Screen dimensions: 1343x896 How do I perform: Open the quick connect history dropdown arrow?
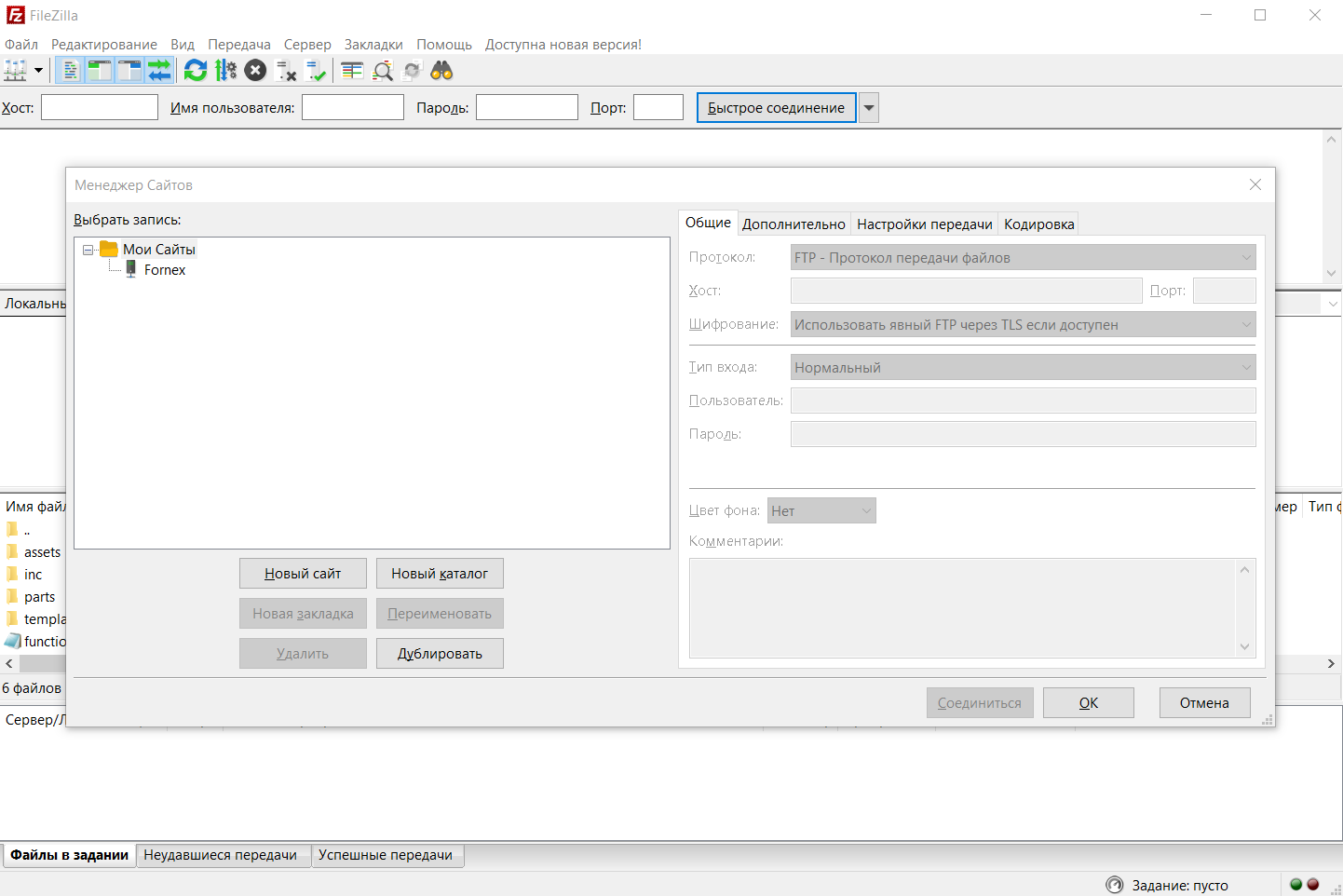click(868, 108)
